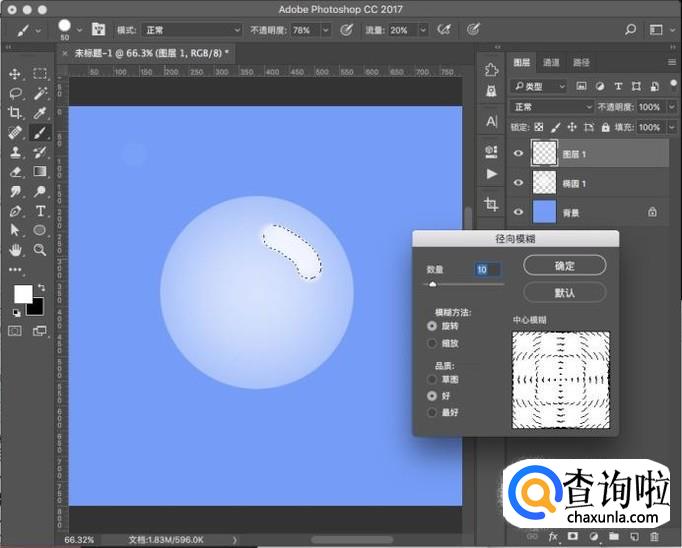682x548 pixels.
Task: Select 缩放 blur method radio button
Action: 432,343
